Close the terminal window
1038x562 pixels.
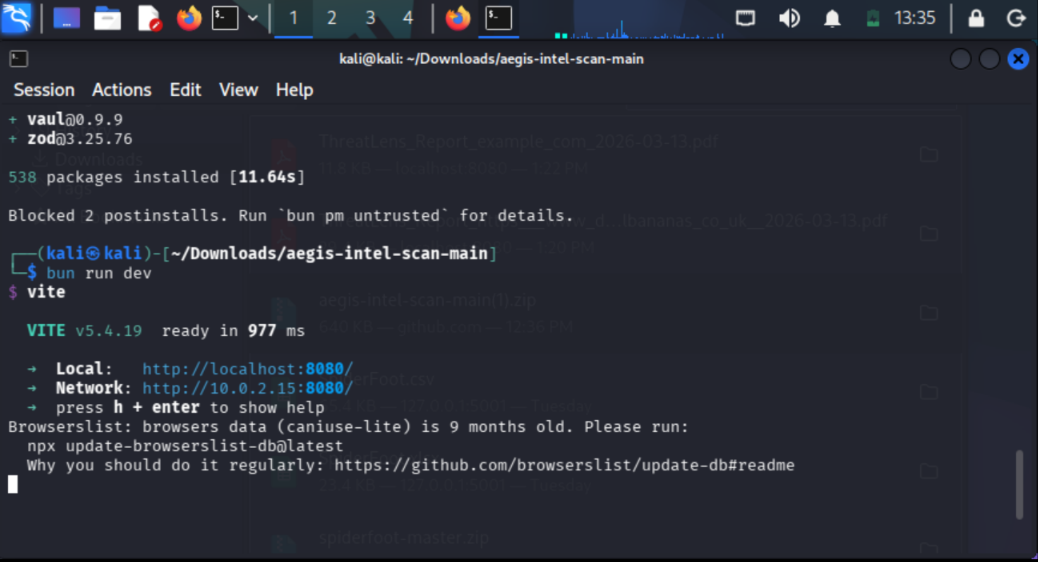(x=1018, y=59)
